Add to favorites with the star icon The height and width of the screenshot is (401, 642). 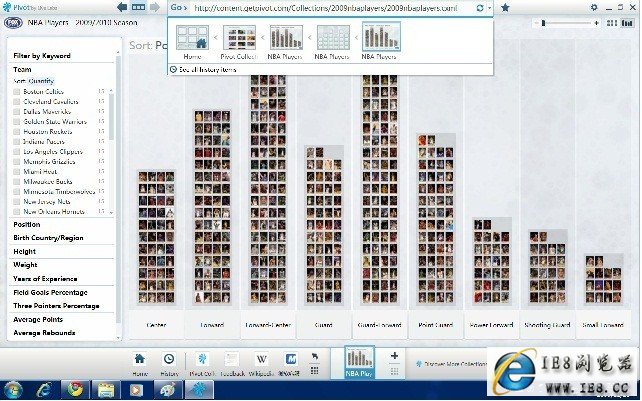point(505,7)
